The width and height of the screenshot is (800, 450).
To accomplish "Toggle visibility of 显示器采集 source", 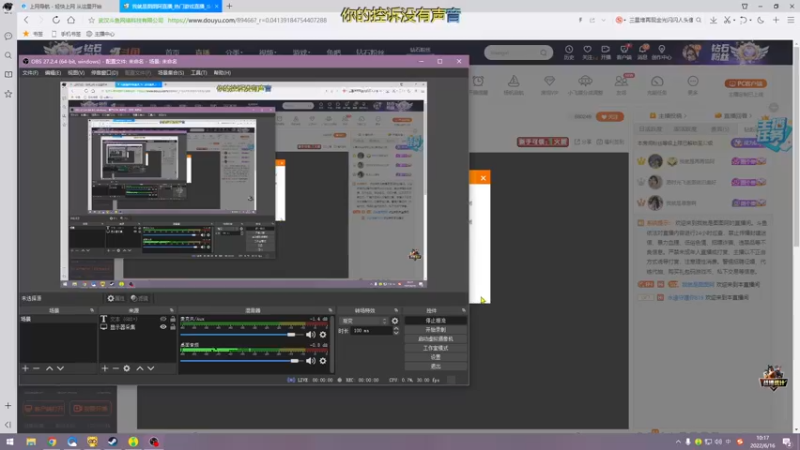I will click(x=163, y=327).
